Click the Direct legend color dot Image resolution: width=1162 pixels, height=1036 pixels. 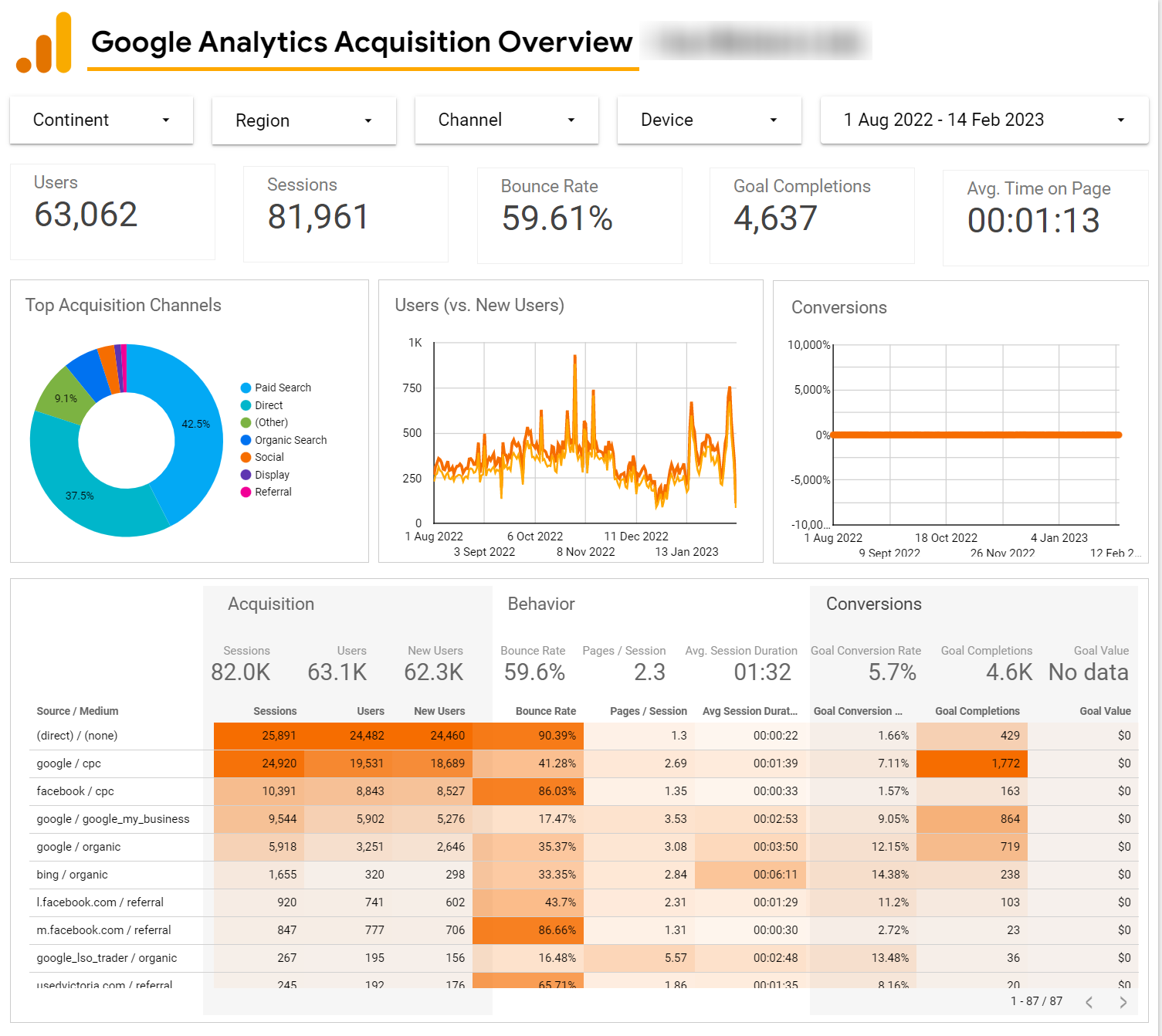click(x=246, y=405)
